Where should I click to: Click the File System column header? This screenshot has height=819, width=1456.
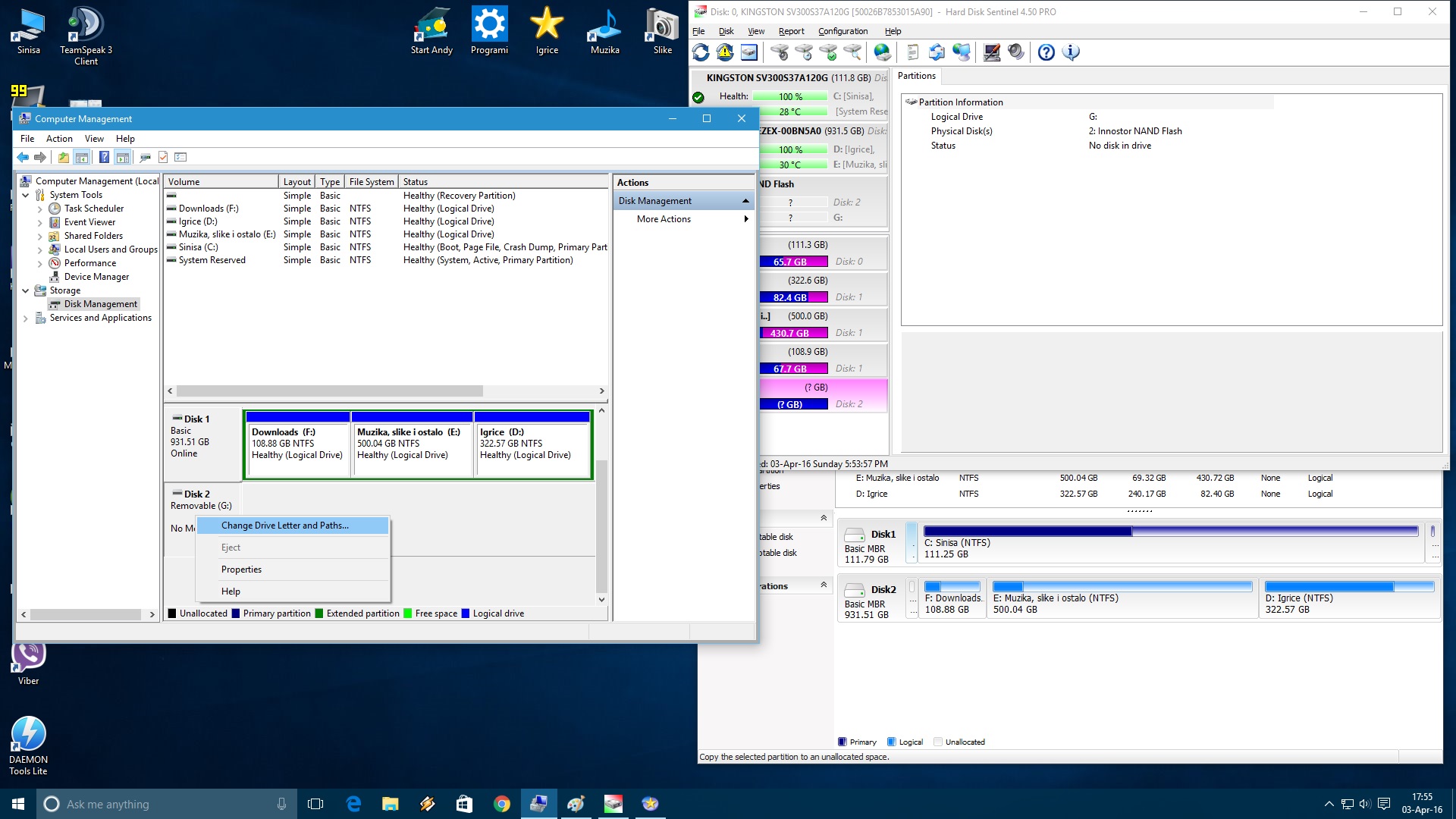click(372, 182)
